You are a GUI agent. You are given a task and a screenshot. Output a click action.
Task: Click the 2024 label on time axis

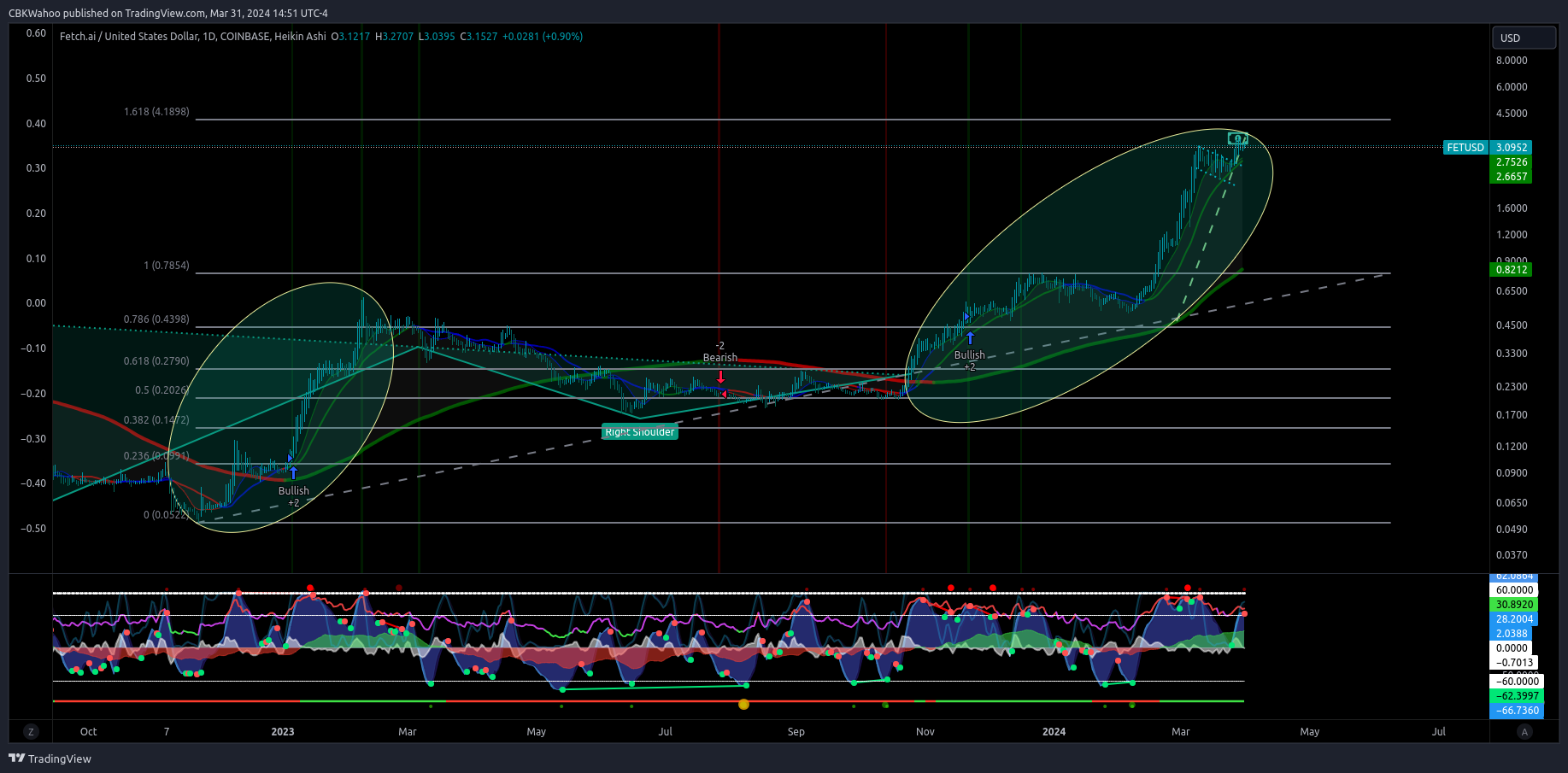[x=1054, y=732]
